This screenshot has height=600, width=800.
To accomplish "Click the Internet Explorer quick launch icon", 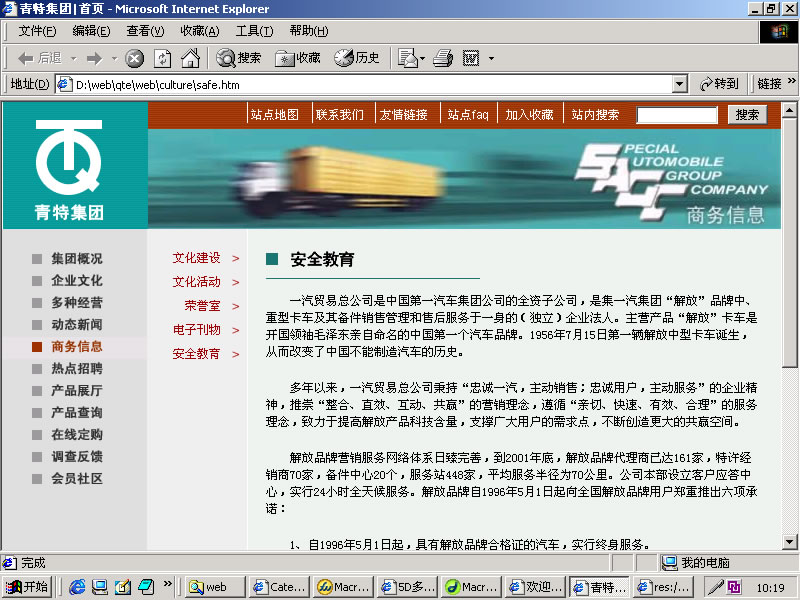I will pos(77,587).
